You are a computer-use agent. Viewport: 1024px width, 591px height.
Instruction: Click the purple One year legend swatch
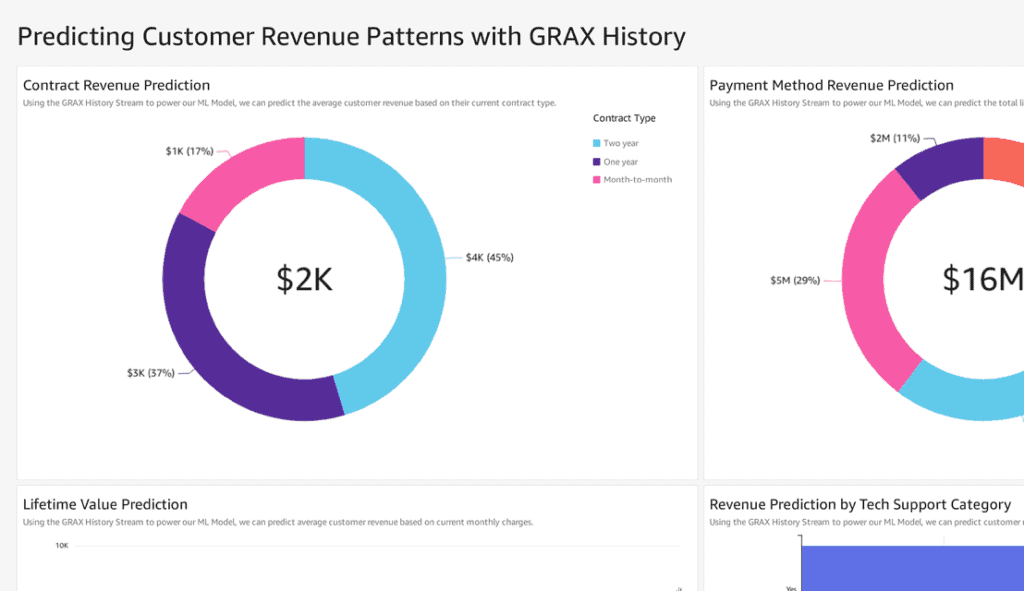pyautogui.click(x=596, y=162)
